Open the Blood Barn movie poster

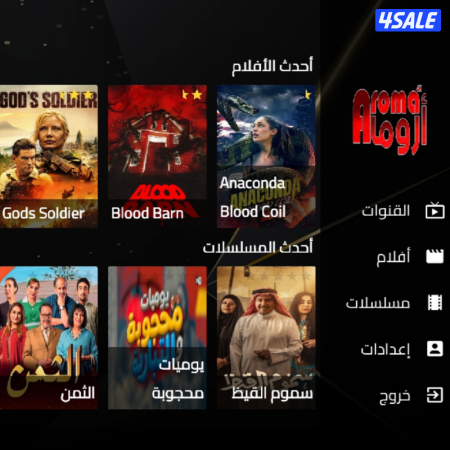(157, 156)
